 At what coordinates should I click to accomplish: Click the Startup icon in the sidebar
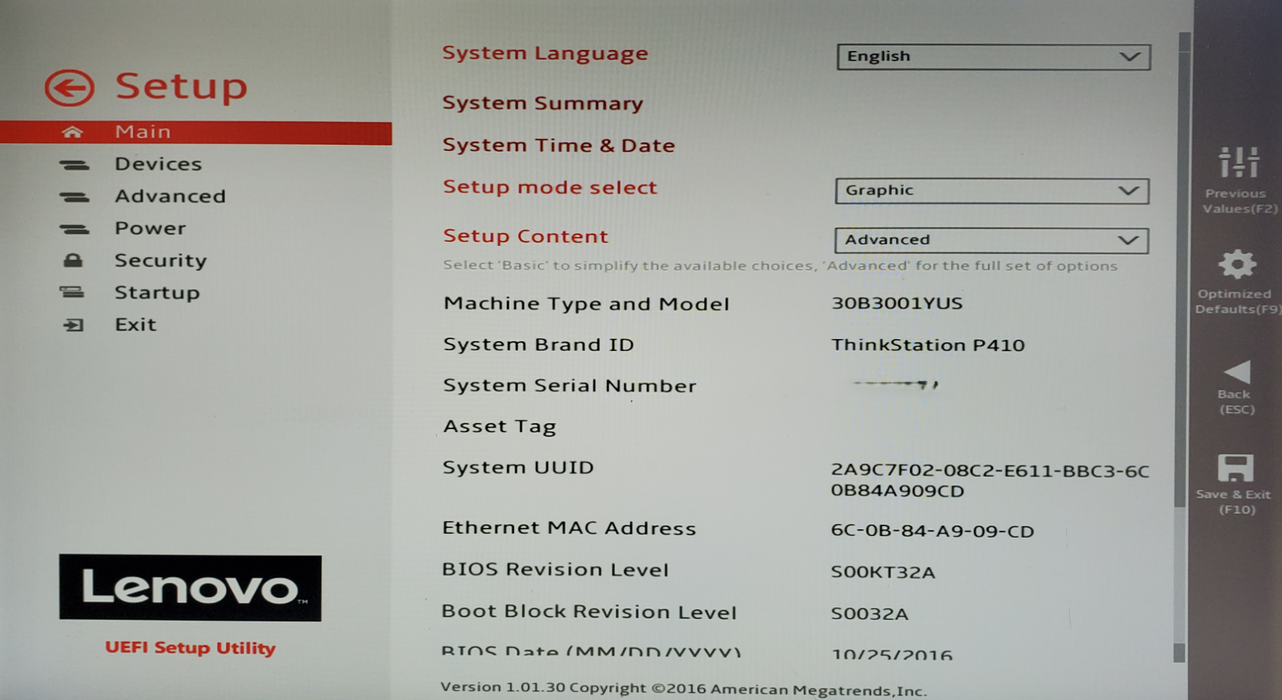[x=72, y=293]
